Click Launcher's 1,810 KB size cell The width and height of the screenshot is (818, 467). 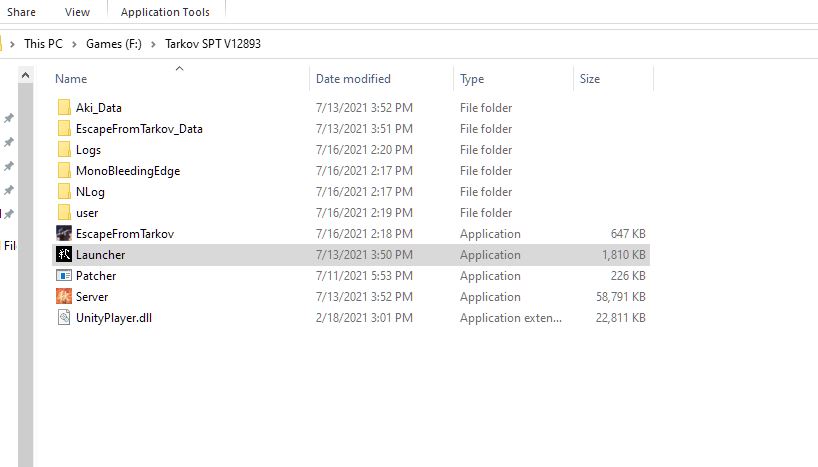click(x=623, y=255)
